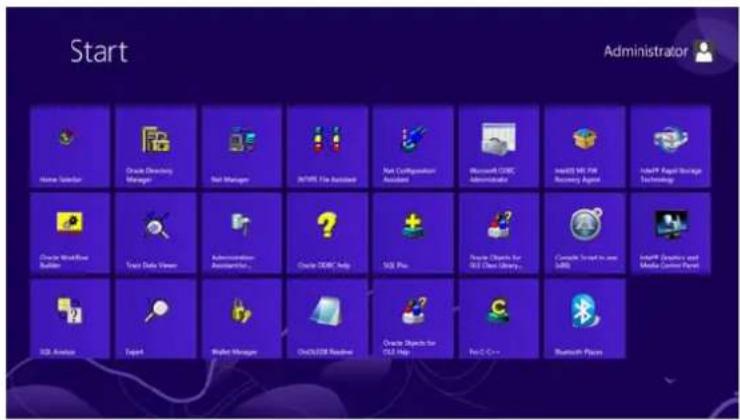The width and height of the screenshot is (740, 420).
Task: Open the Trace Data Viewer tile
Action: pyautogui.click(x=156, y=233)
